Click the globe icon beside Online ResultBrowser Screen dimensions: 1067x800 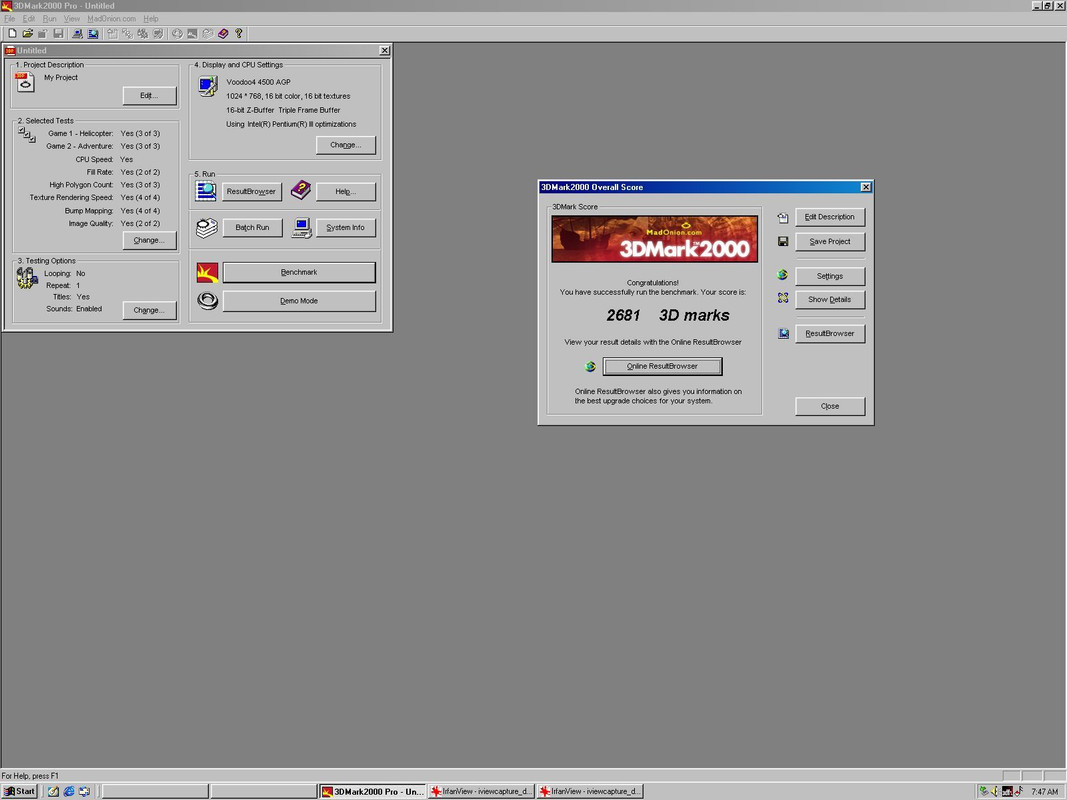pos(590,367)
